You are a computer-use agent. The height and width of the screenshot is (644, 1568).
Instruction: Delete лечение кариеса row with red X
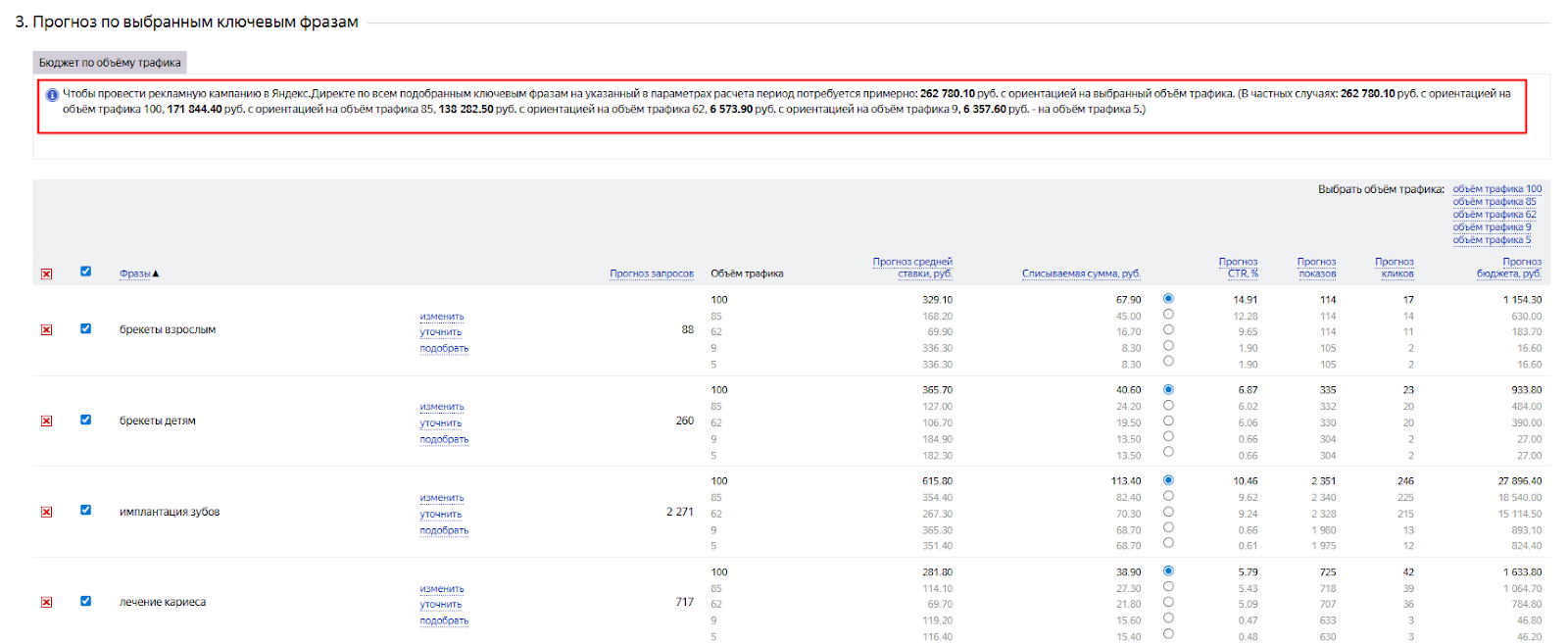(x=46, y=603)
